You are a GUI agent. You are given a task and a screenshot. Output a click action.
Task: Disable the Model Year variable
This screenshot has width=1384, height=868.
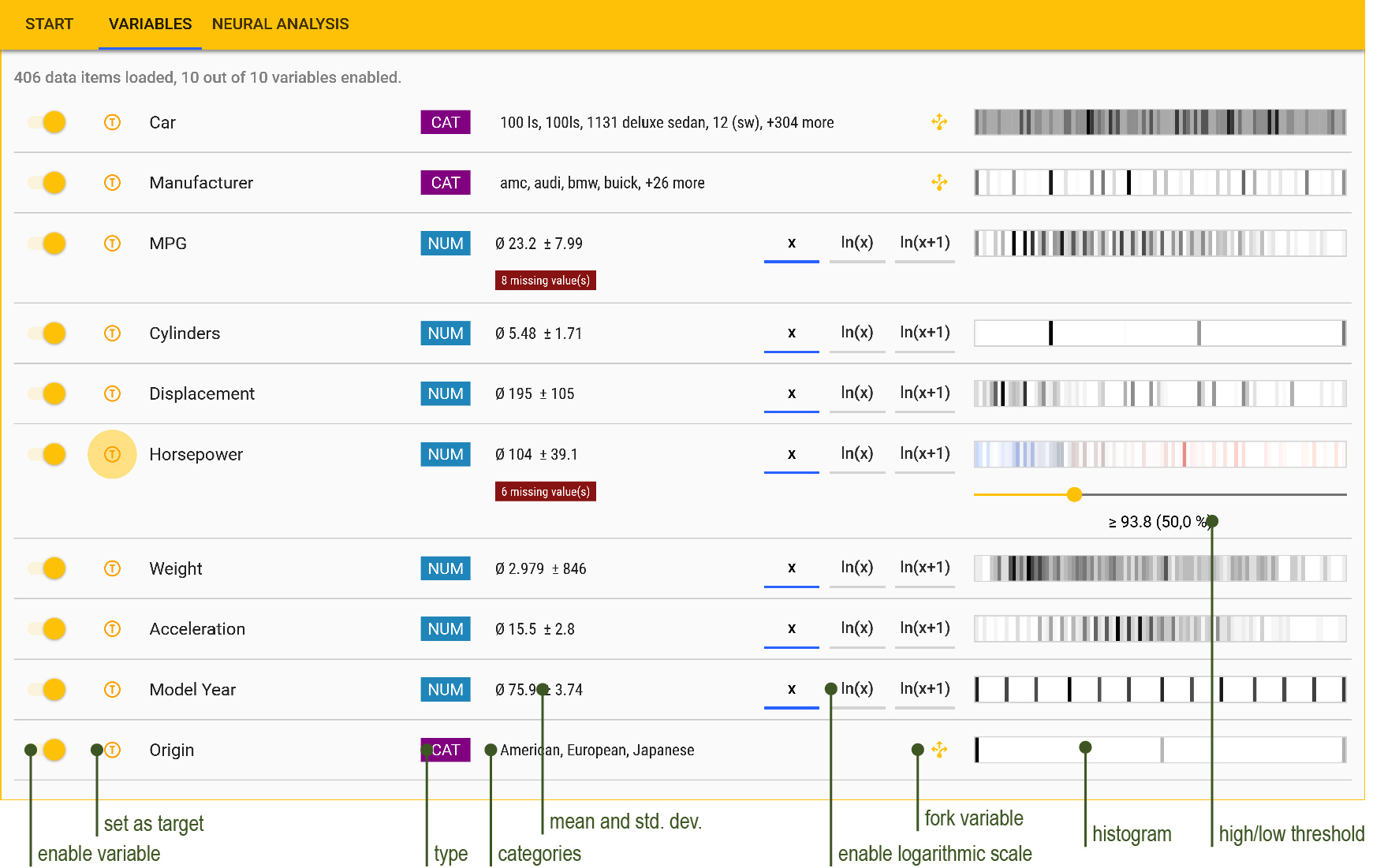coord(47,690)
